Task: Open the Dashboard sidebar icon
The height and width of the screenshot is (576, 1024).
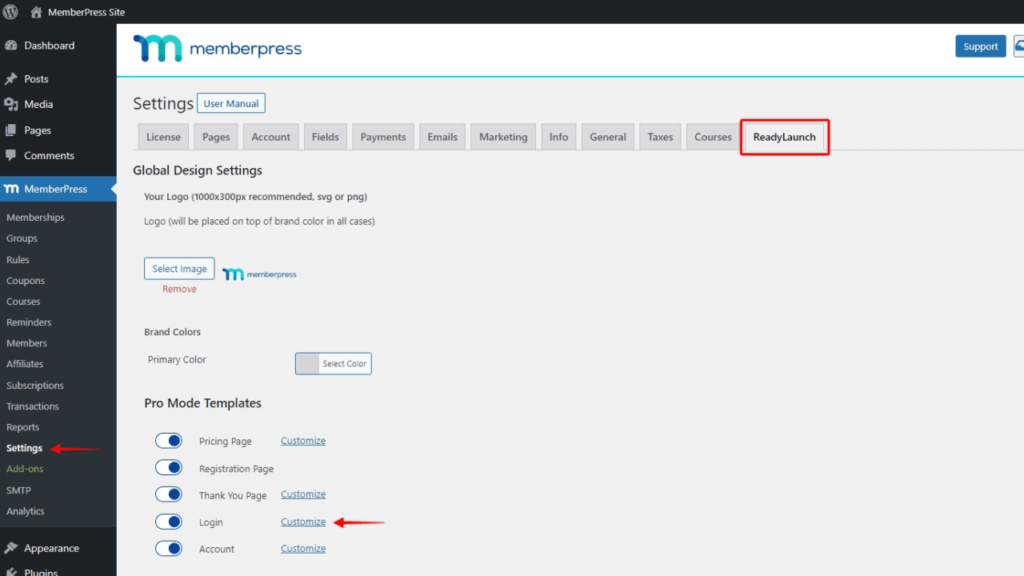Action: pyautogui.click(x=12, y=45)
